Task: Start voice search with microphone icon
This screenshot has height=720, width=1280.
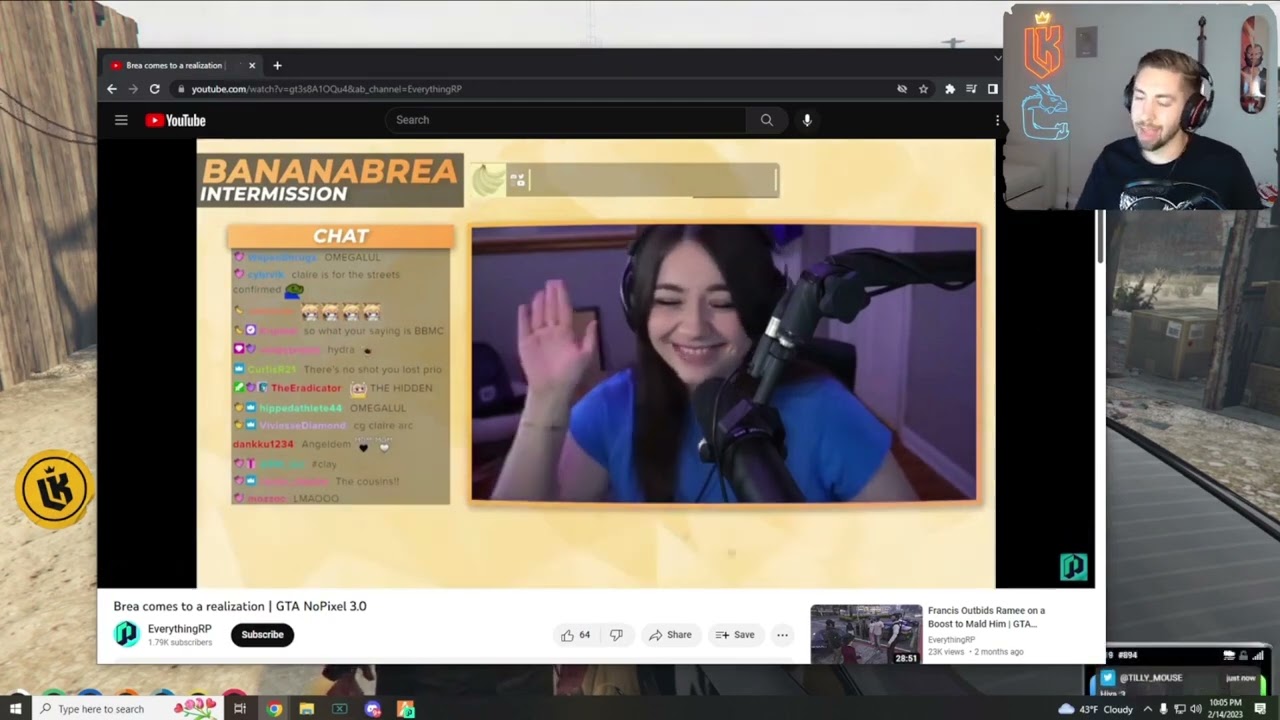Action: point(807,120)
